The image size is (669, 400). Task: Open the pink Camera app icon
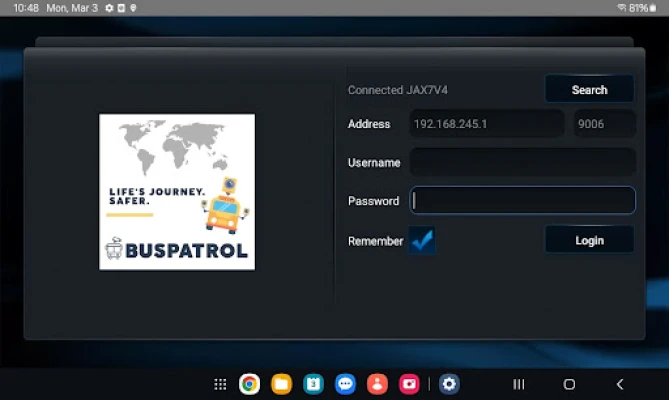409,384
